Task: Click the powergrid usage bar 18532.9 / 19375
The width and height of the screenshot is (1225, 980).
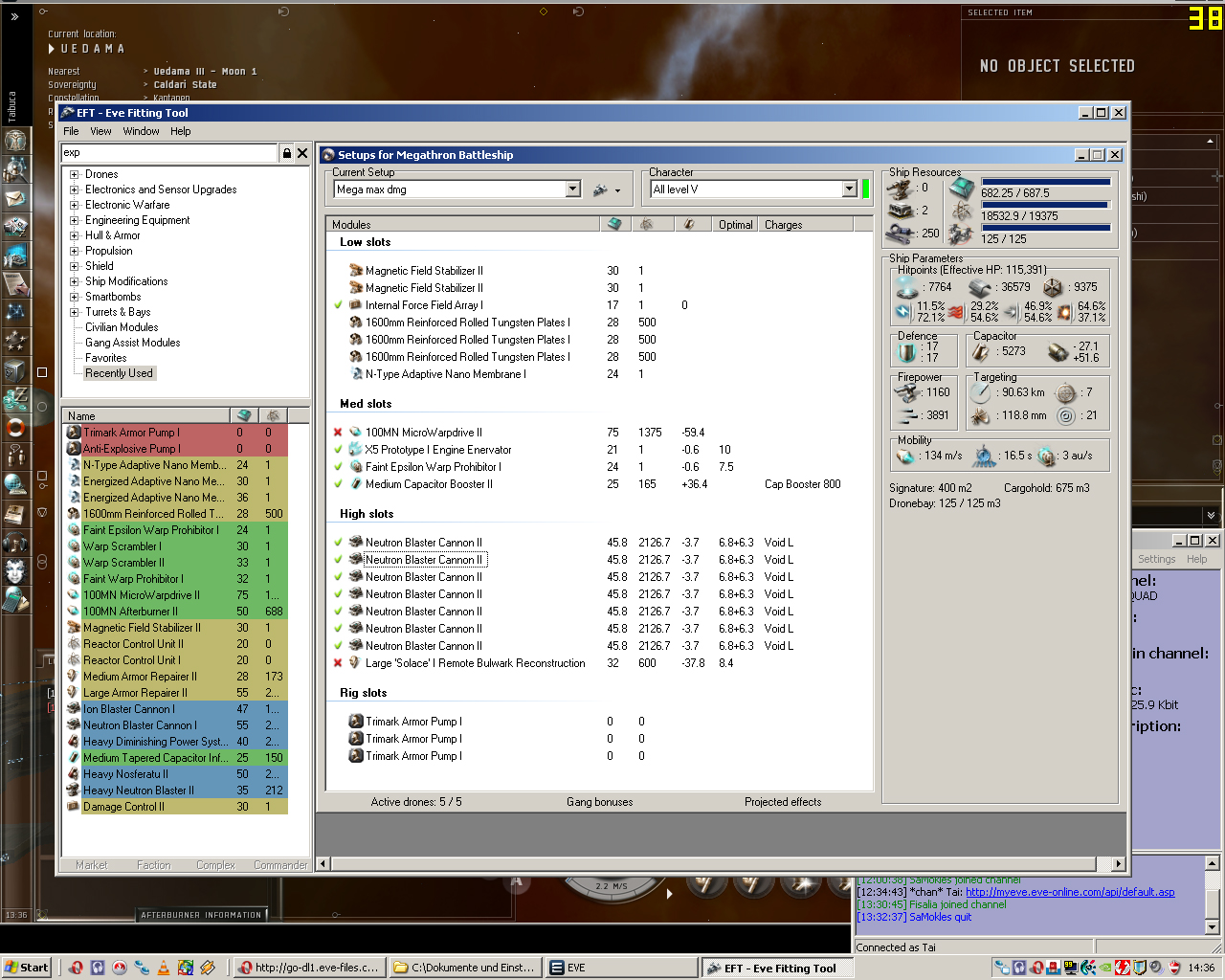Action: coord(1046,204)
